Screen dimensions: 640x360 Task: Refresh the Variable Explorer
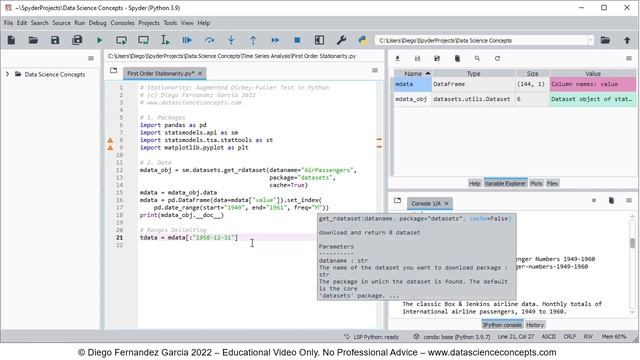(497, 58)
